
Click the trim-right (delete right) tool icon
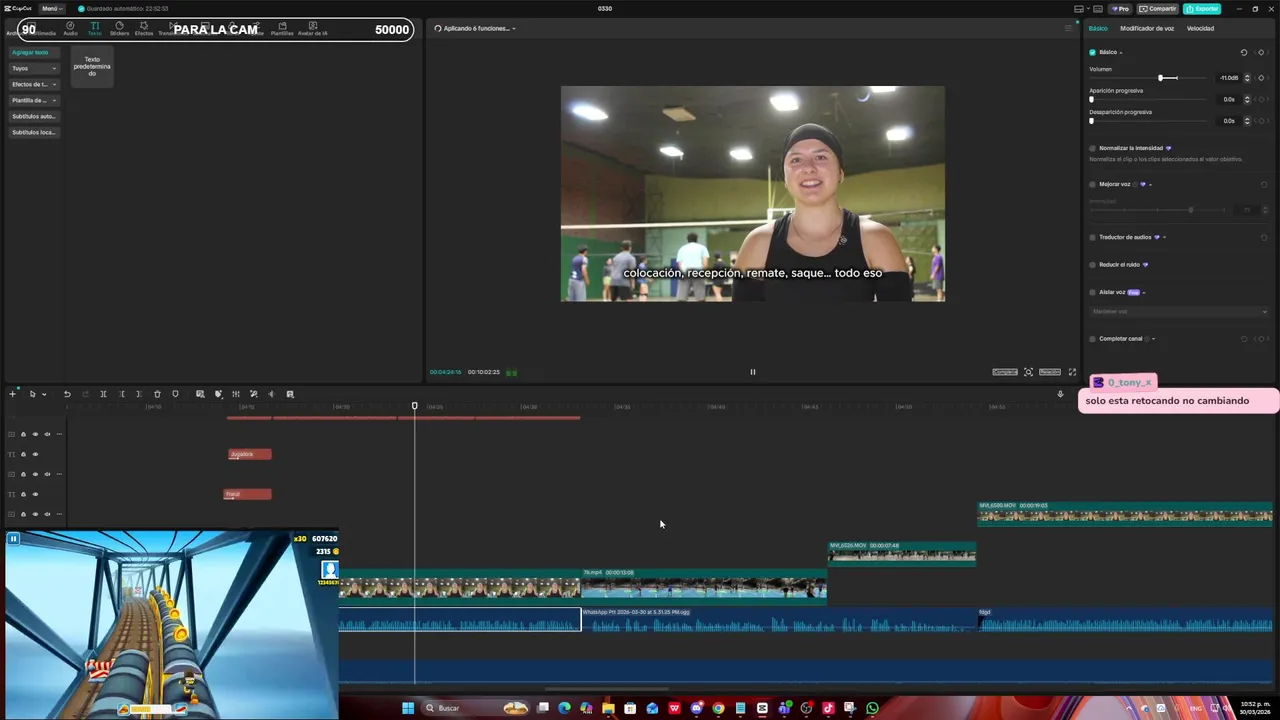(139, 394)
